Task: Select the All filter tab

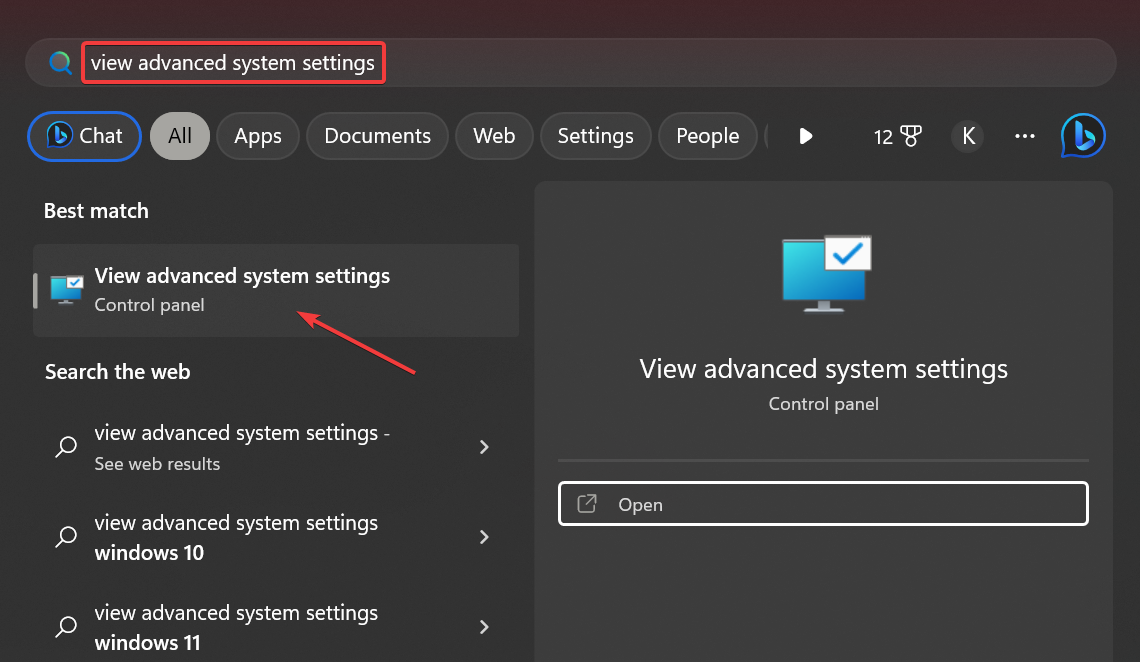Action: click(180, 136)
